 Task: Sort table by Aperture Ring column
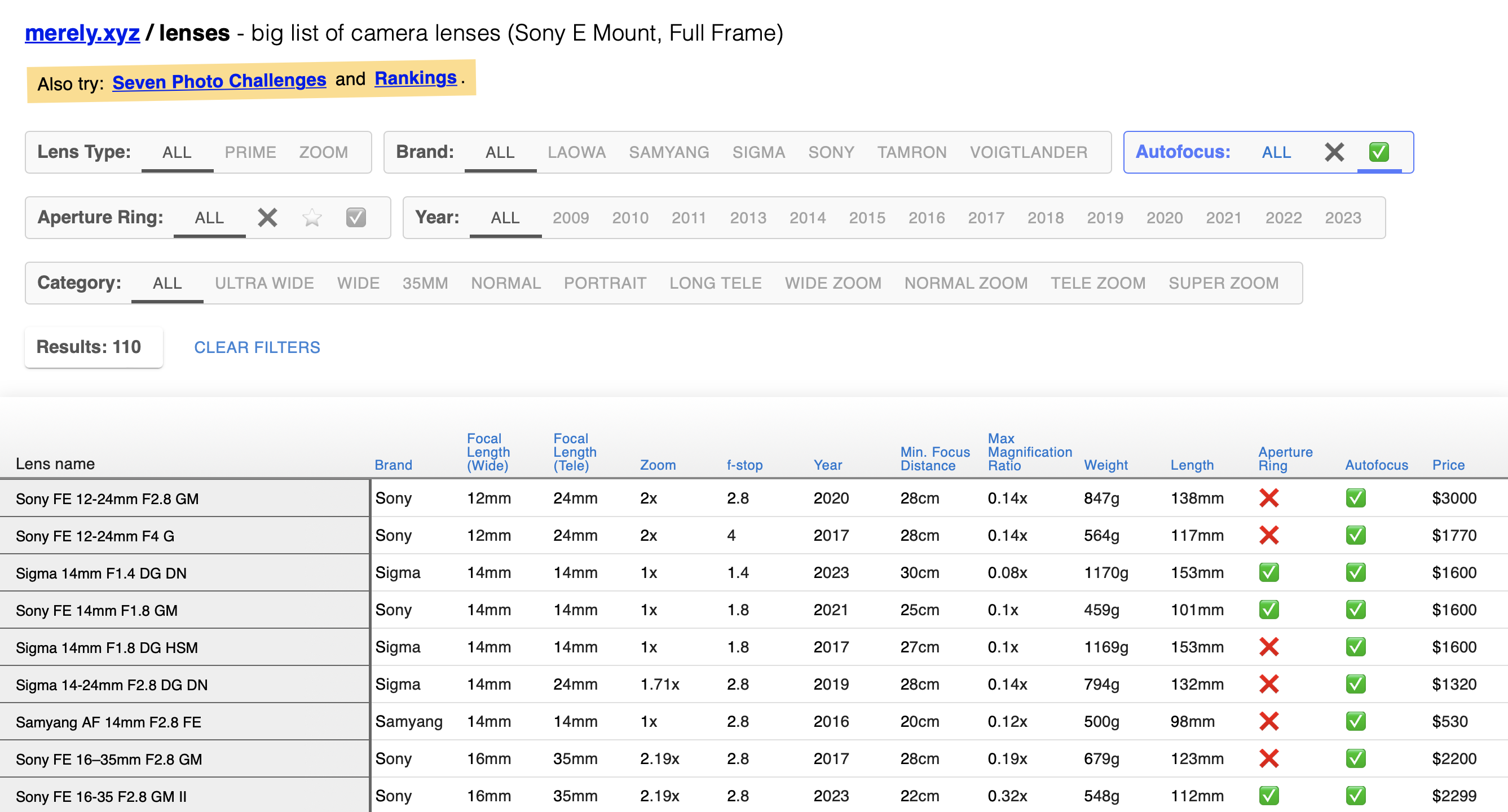(x=1285, y=459)
